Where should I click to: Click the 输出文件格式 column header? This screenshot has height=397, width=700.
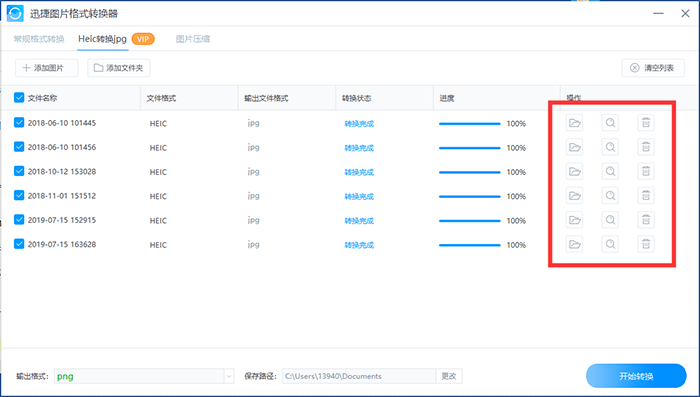[x=266, y=98]
